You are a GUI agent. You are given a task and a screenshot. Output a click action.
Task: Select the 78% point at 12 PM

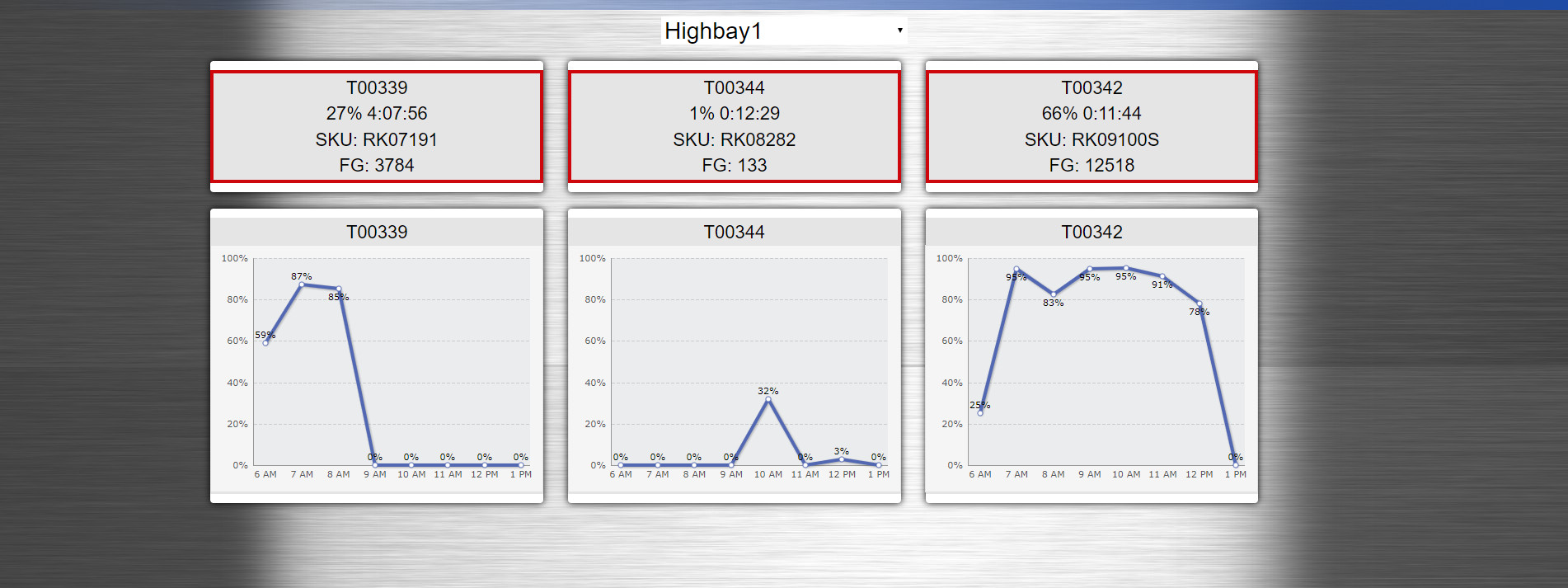coord(1199,303)
